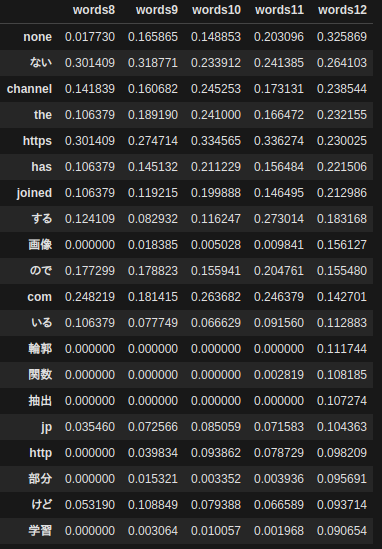Viewport: 382px width, 549px height.
Task: Click value 0.090654 in 学習 row
Action: pyautogui.click(x=342, y=531)
